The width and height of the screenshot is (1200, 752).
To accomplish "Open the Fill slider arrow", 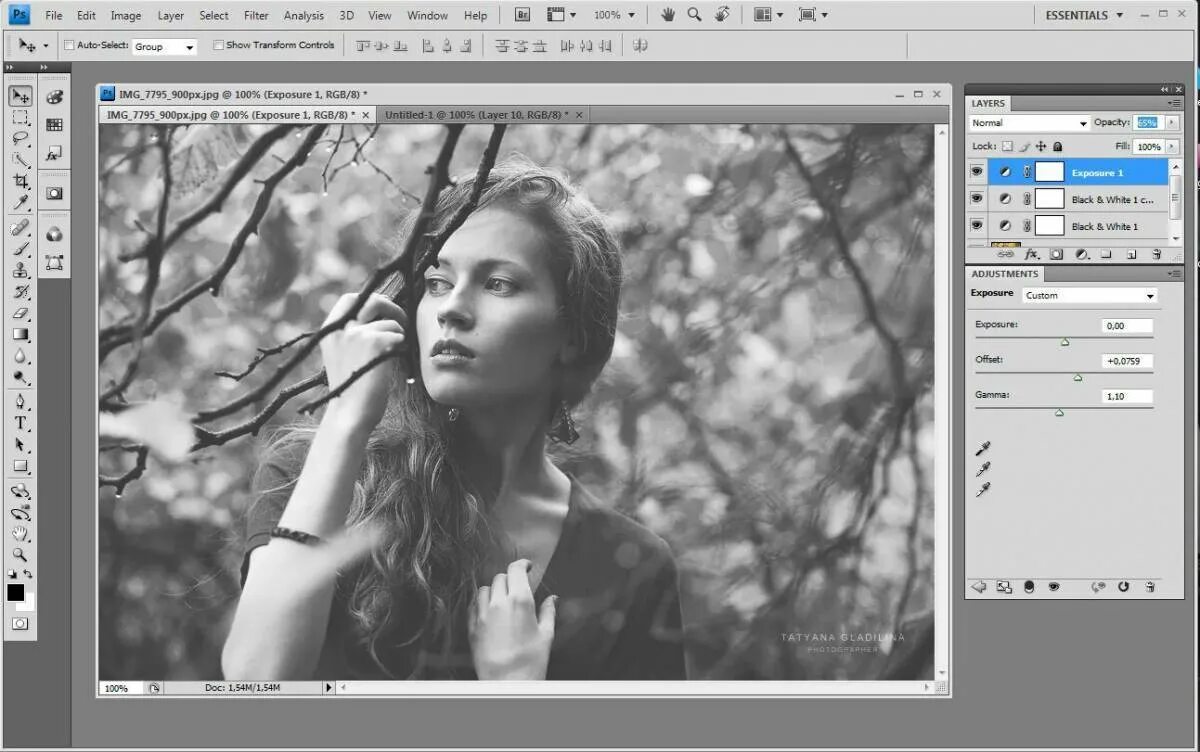I will (x=1172, y=146).
